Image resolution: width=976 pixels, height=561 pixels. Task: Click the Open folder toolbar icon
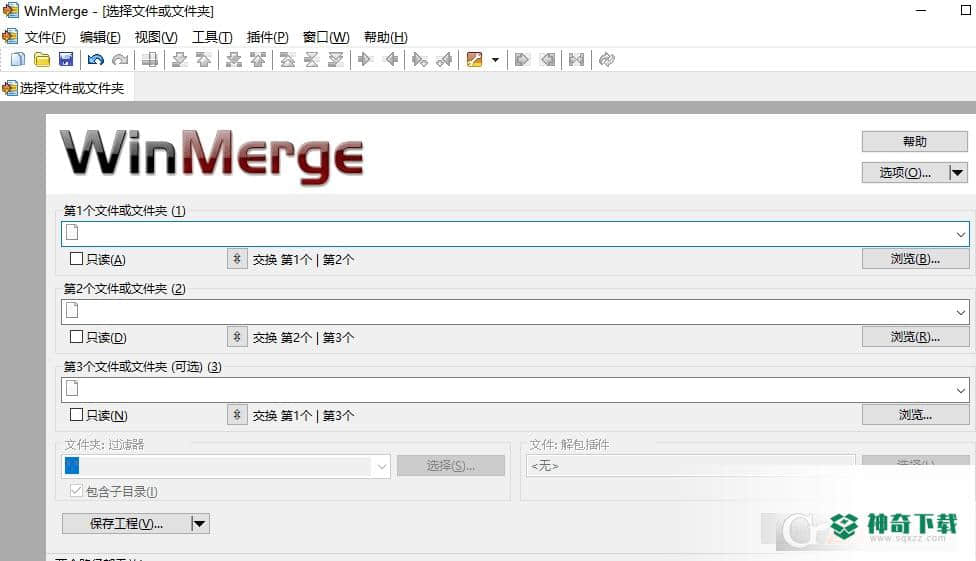pyautogui.click(x=42, y=60)
